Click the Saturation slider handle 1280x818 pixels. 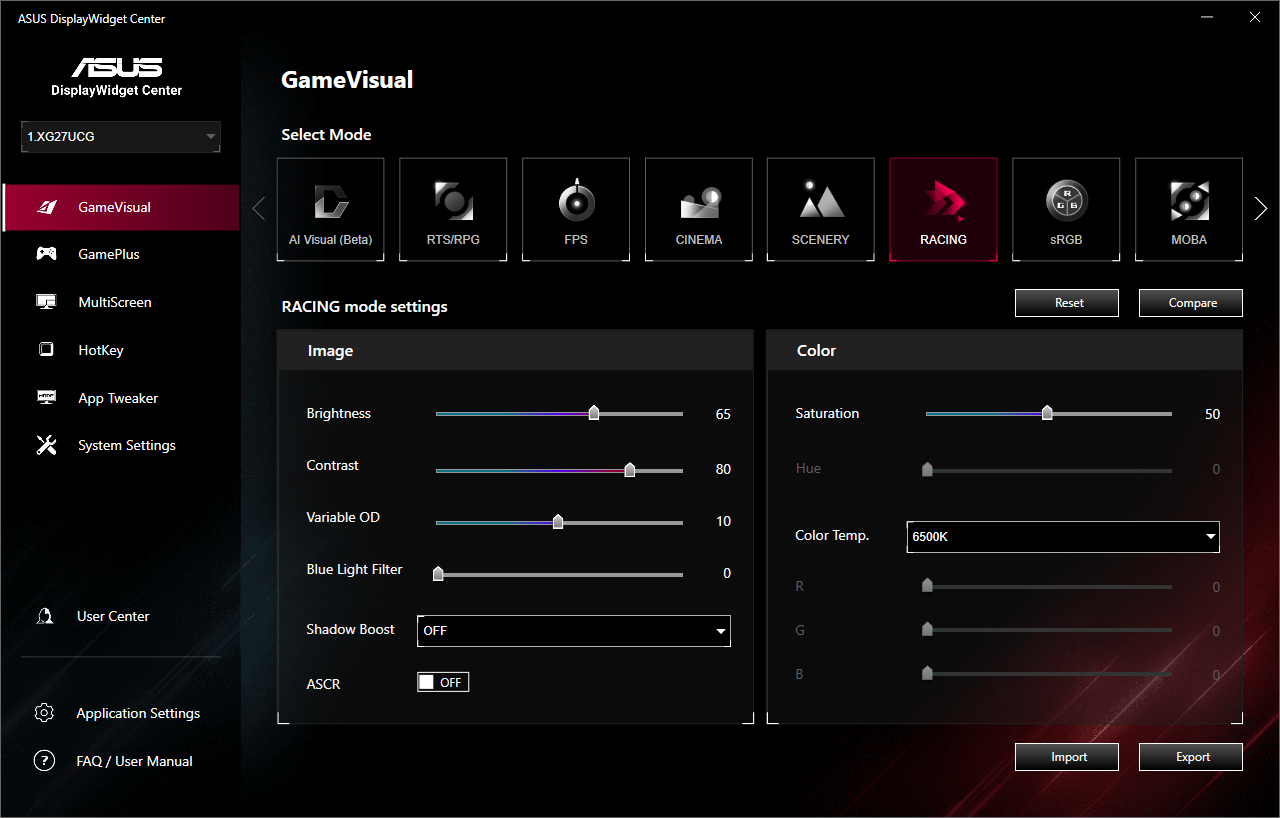coord(1047,413)
